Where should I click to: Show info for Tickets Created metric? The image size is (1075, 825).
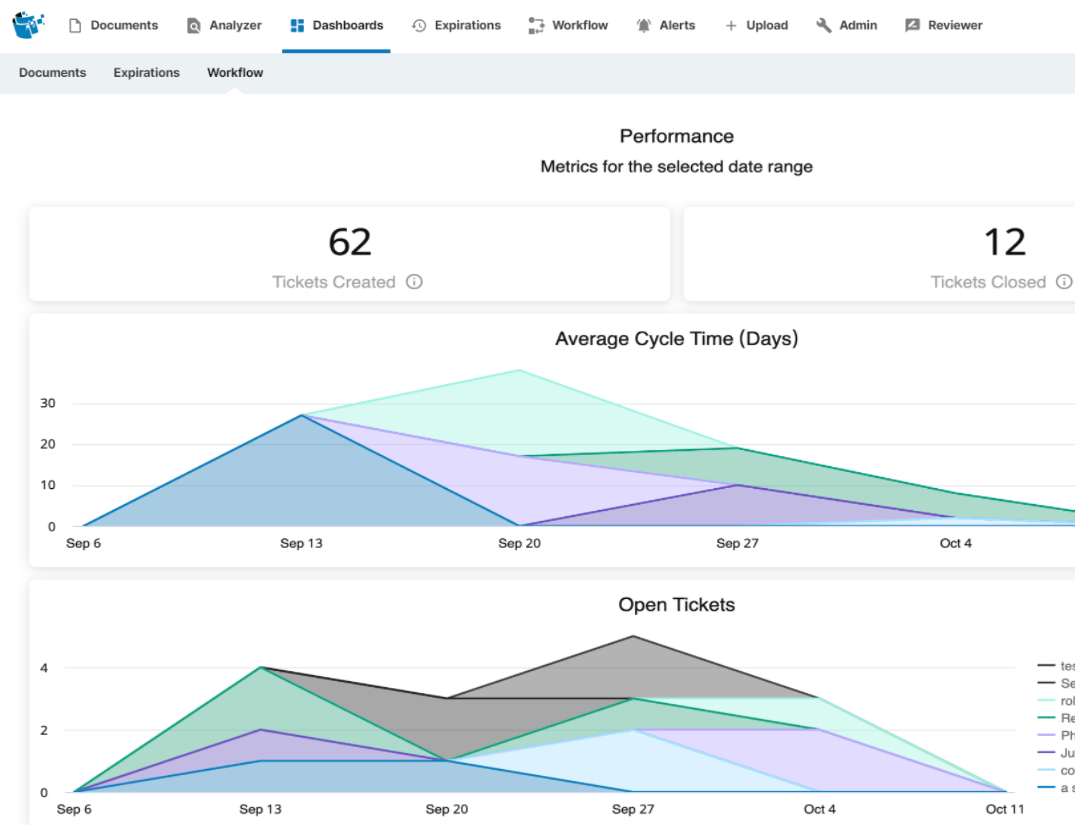pyautogui.click(x=414, y=282)
